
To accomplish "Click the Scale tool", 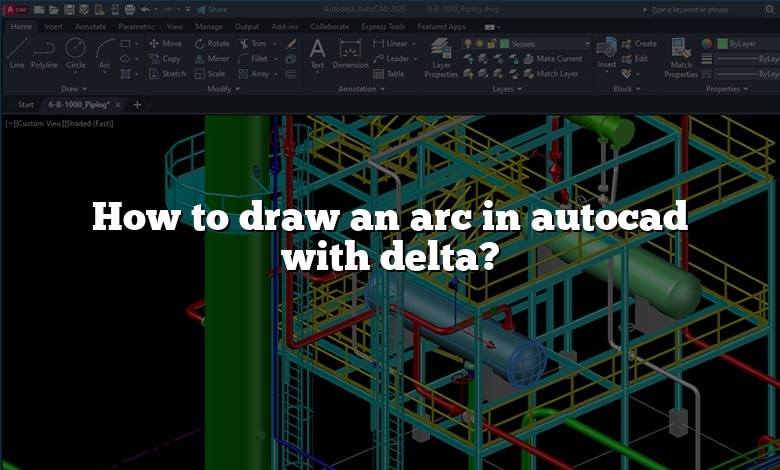I will [x=210, y=74].
